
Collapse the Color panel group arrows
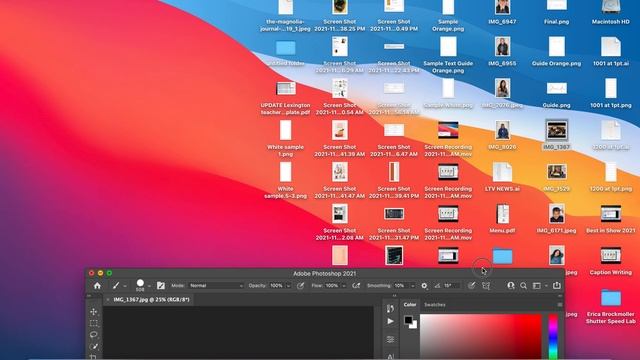[560, 296]
